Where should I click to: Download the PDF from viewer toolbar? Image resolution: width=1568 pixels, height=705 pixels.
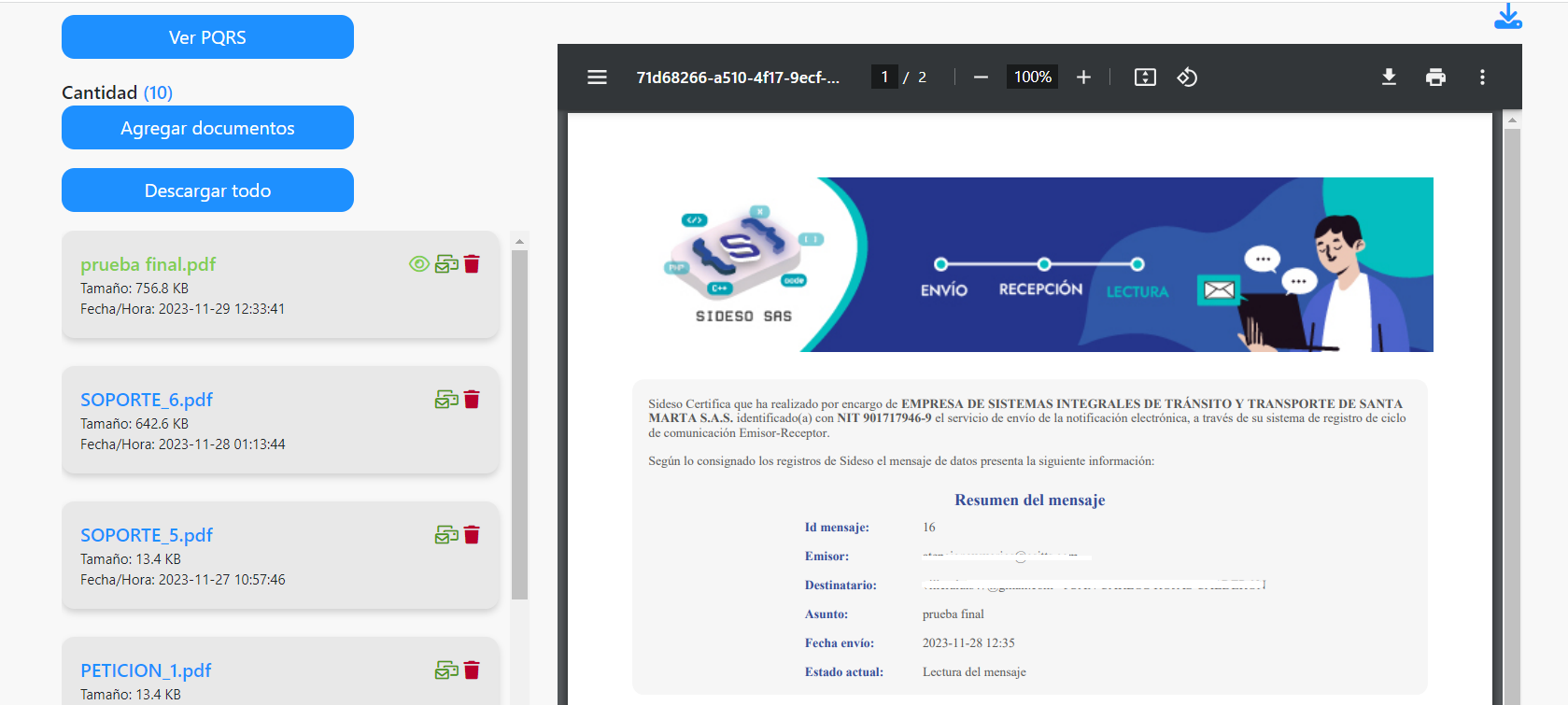[x=1389, y=78]
